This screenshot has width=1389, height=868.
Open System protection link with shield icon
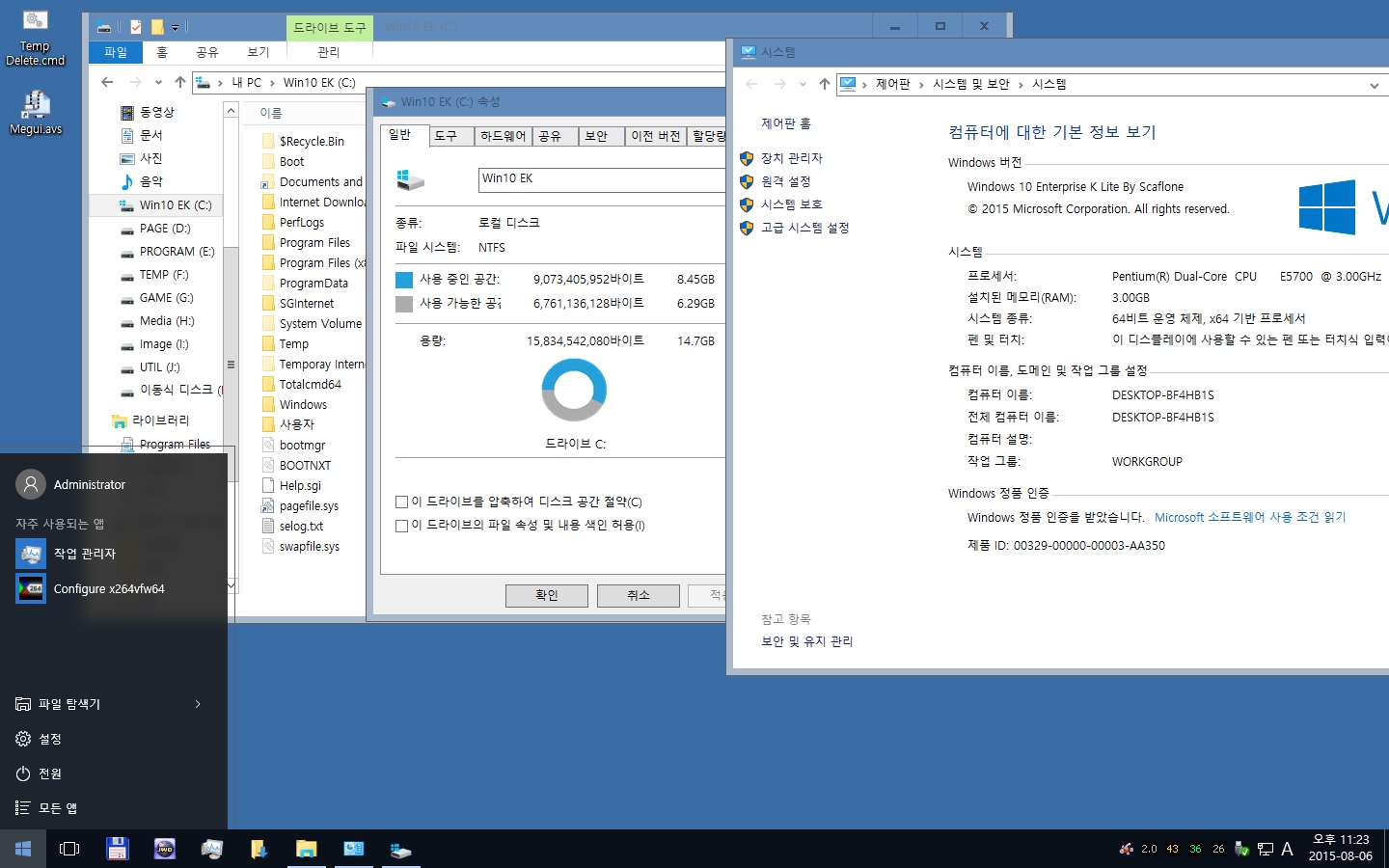[x=791, y=204]
